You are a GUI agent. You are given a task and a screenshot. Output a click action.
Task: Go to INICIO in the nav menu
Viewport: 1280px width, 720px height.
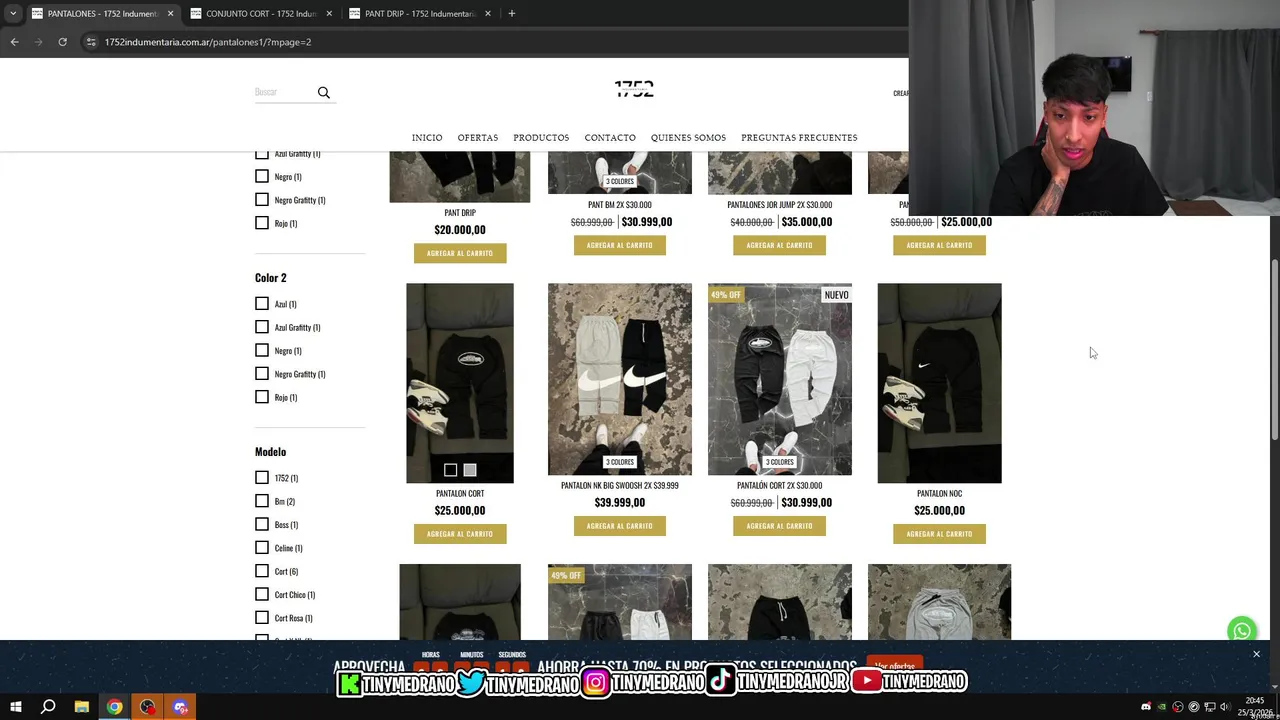point(427,138)
